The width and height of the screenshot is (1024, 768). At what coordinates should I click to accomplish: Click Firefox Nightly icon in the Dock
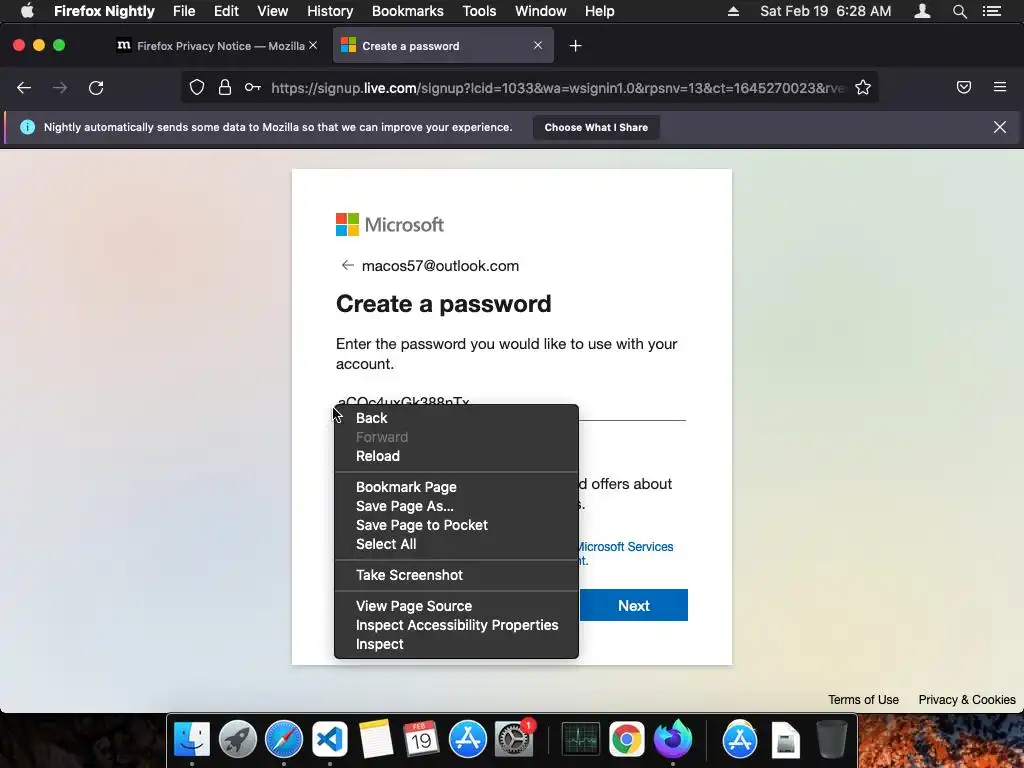coord(673,739)
